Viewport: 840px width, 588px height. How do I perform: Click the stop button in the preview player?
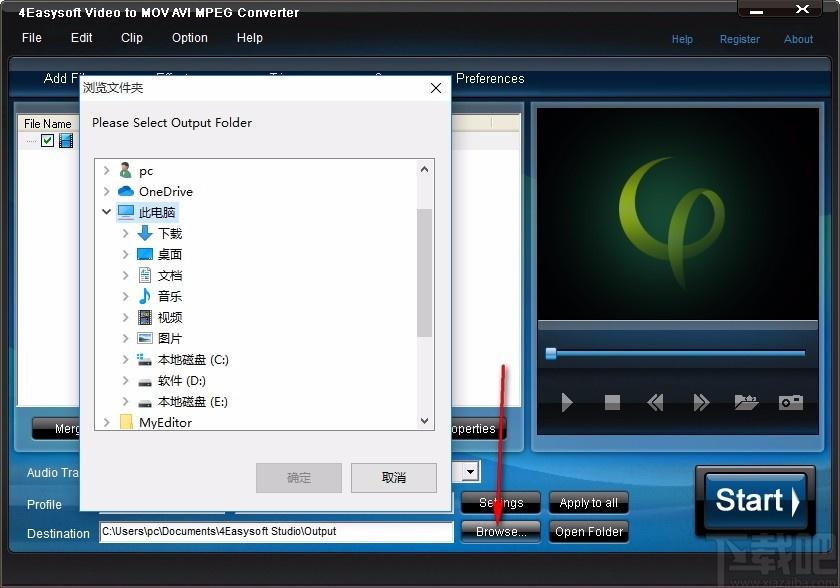(x=612, y=402)
